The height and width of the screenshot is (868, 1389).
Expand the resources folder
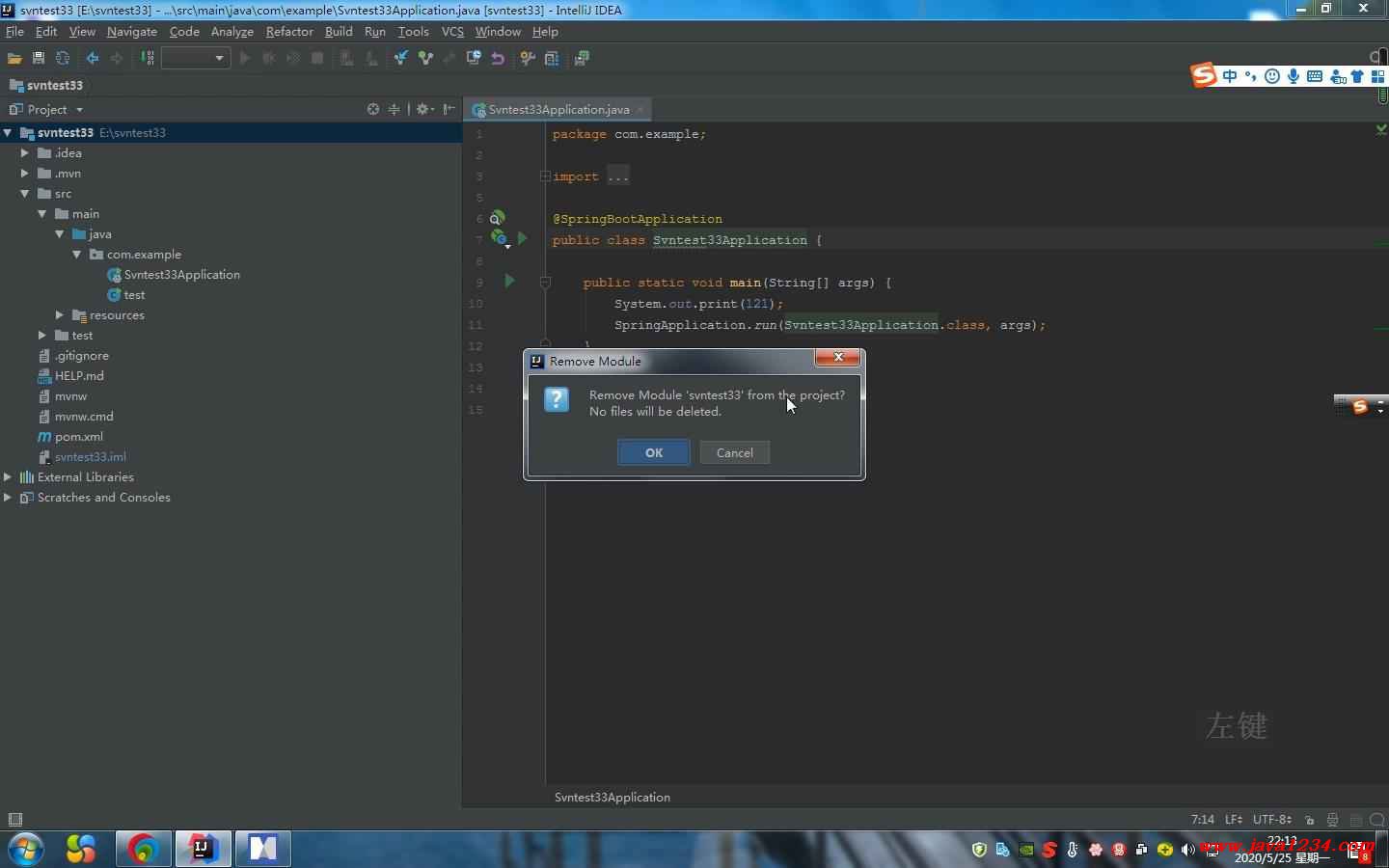point(60,315)
